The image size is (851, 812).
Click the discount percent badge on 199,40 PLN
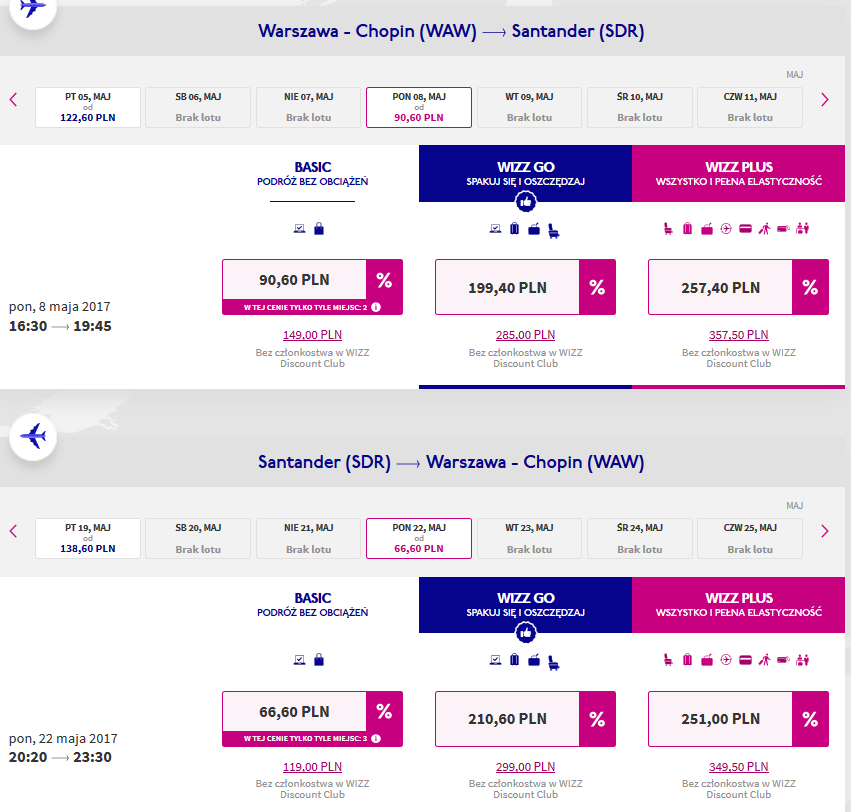597,287
